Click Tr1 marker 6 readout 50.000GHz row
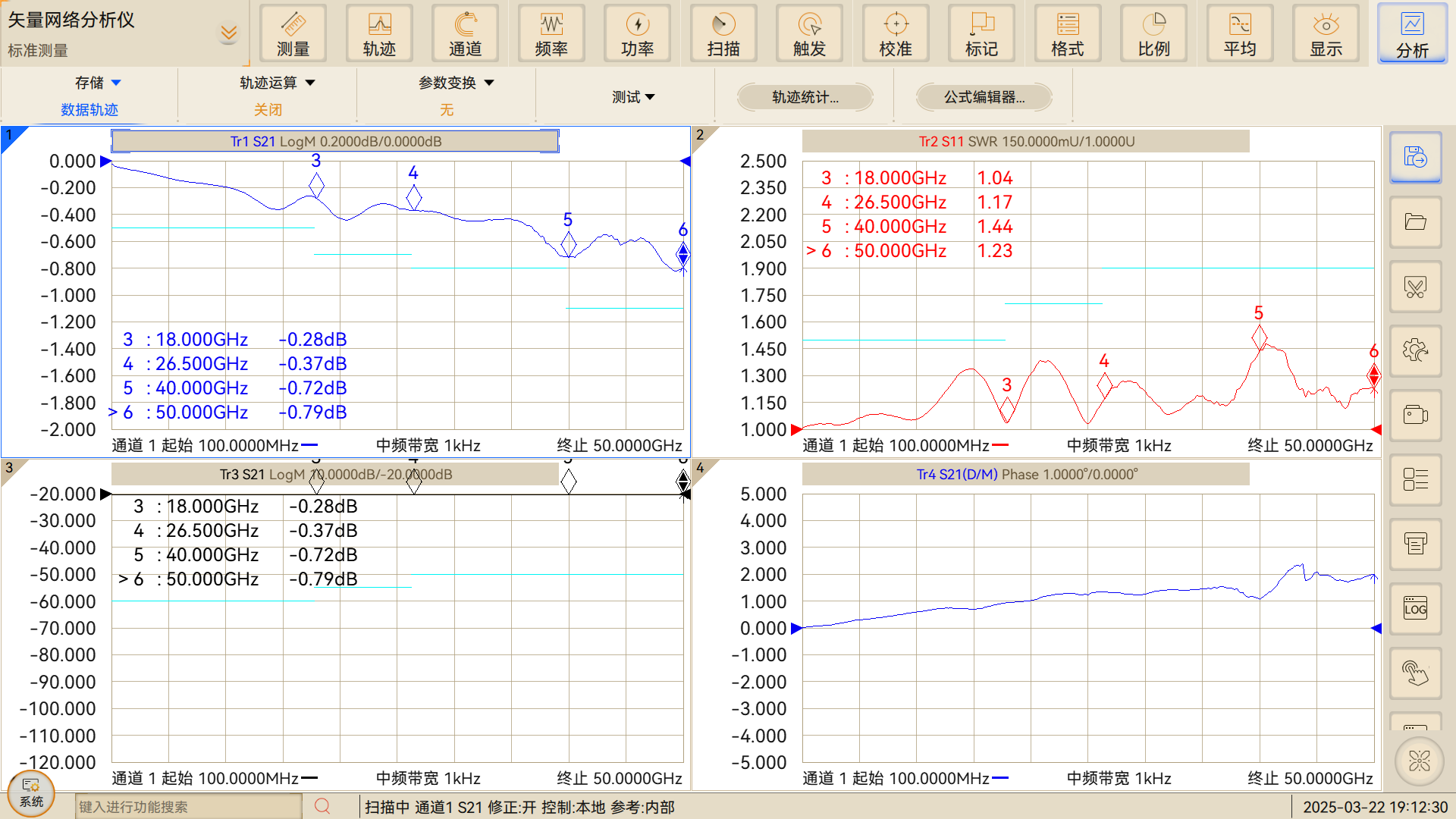The image size is (1456, 819). [227, 412]
